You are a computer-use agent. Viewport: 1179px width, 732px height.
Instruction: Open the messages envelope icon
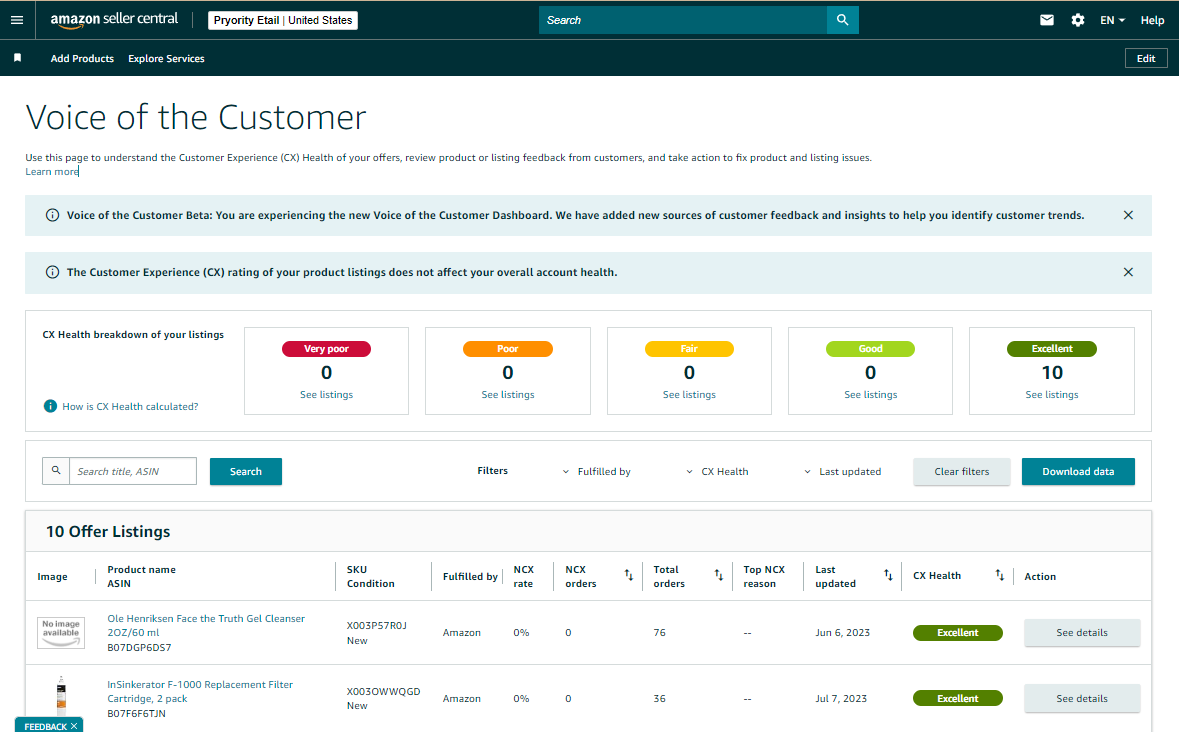click(1046, 20)
